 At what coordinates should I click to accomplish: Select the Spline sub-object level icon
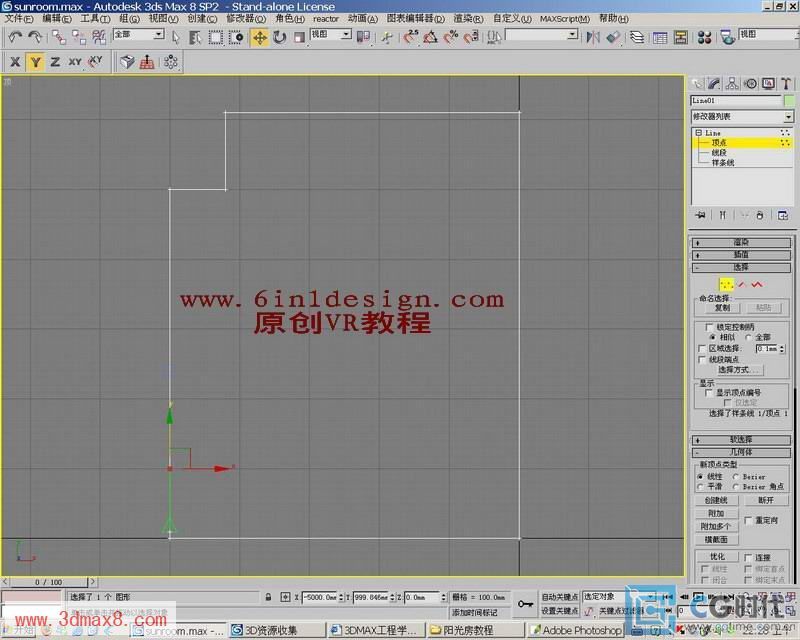tap(757, 285)
